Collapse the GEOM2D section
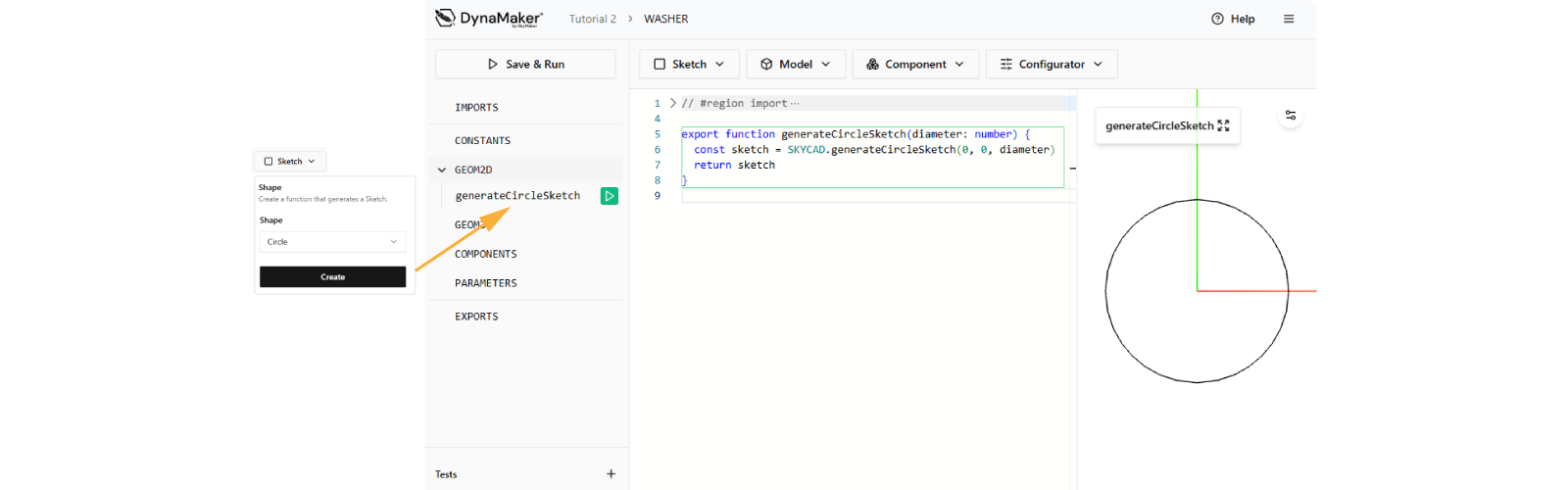 442,170
